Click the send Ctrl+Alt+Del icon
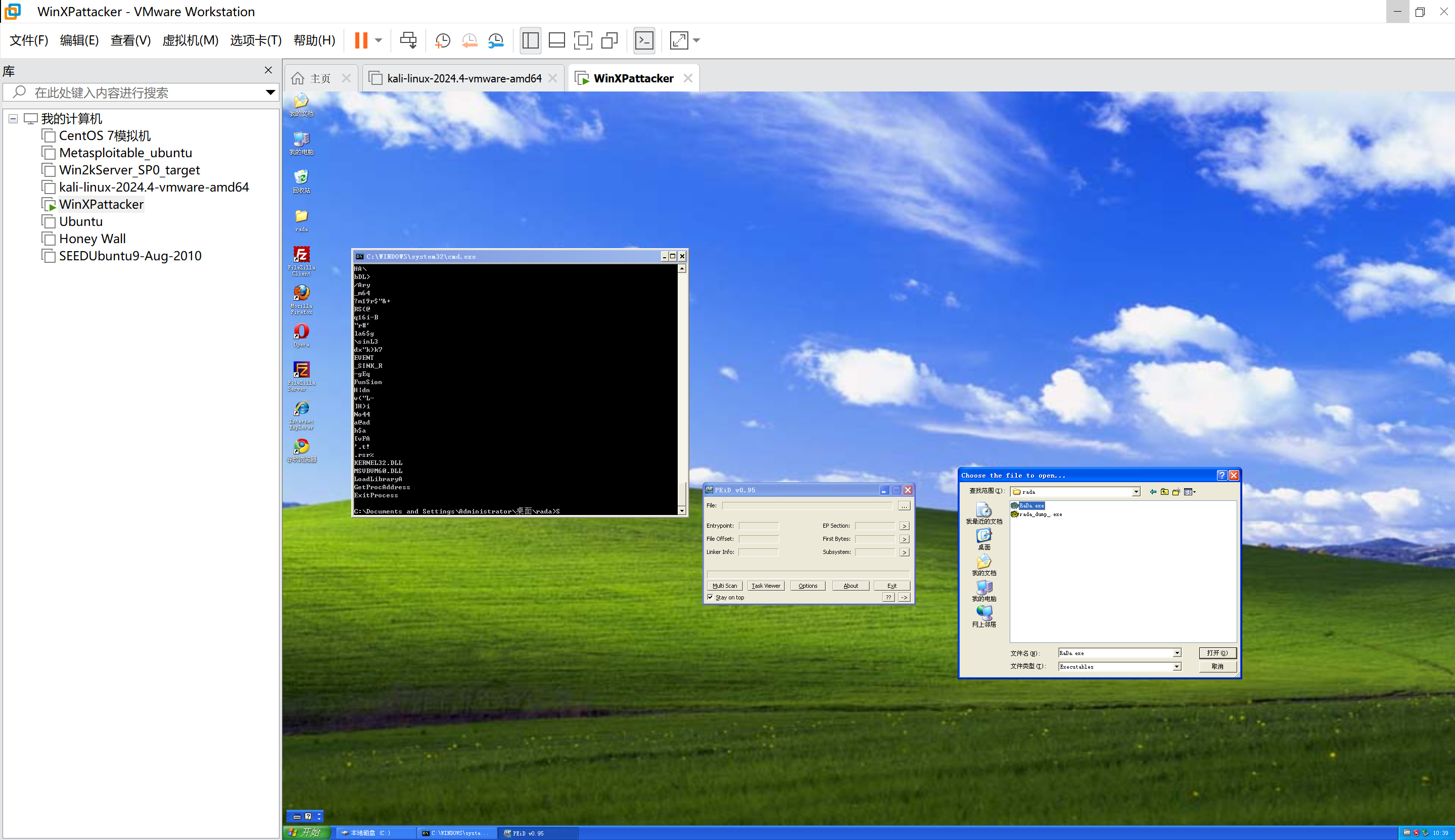 click(x=408, y=40)
